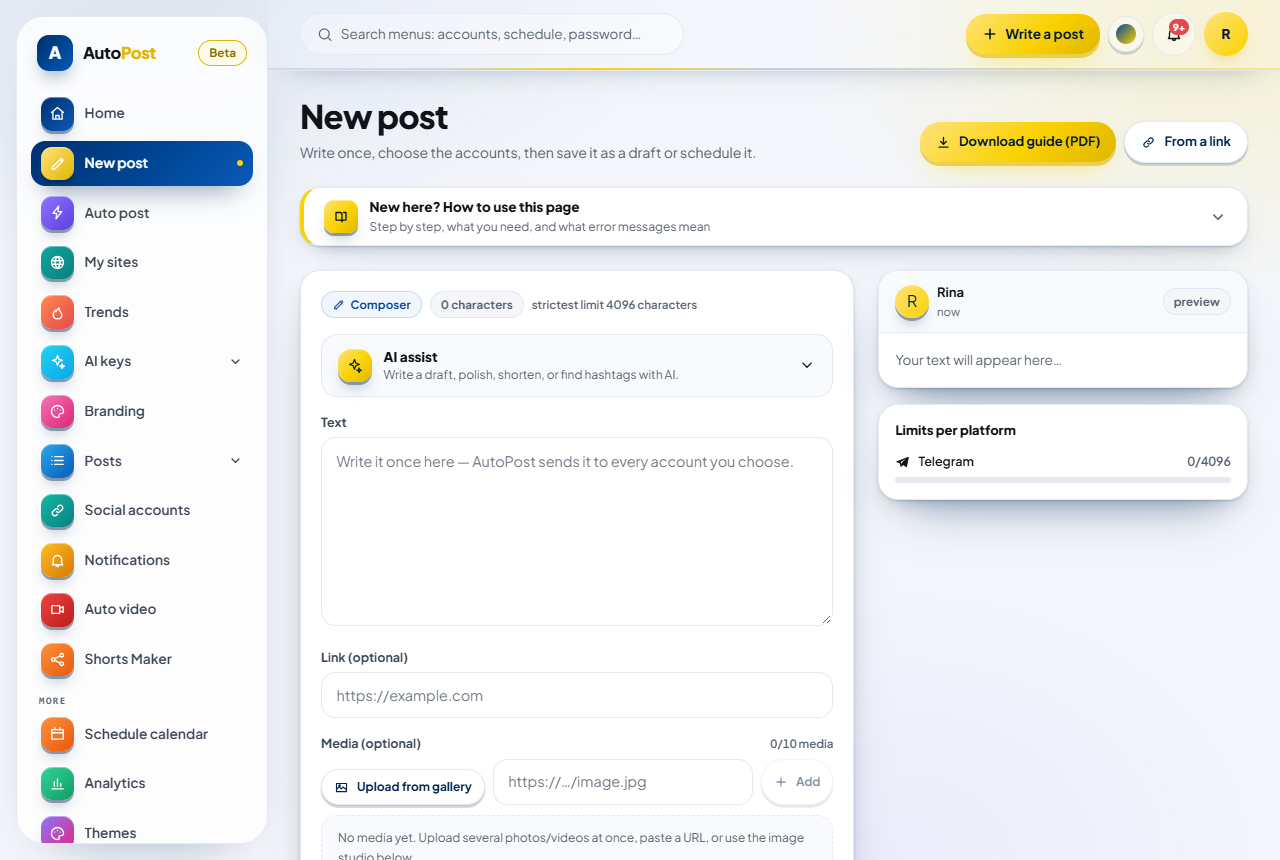The height and width of the screenshot is (860, 1280).
Task: Focus the menu search field
Action: (492, 34)
